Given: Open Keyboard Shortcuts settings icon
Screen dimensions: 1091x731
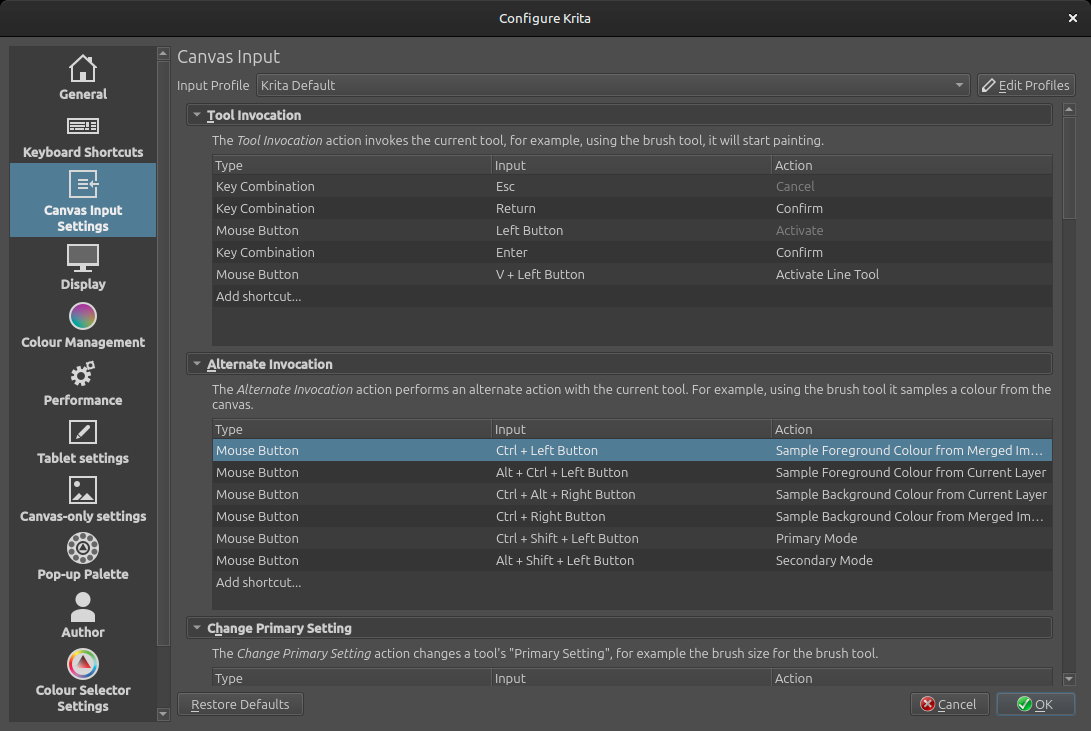Looking at the screenshot, I should 82,126.
